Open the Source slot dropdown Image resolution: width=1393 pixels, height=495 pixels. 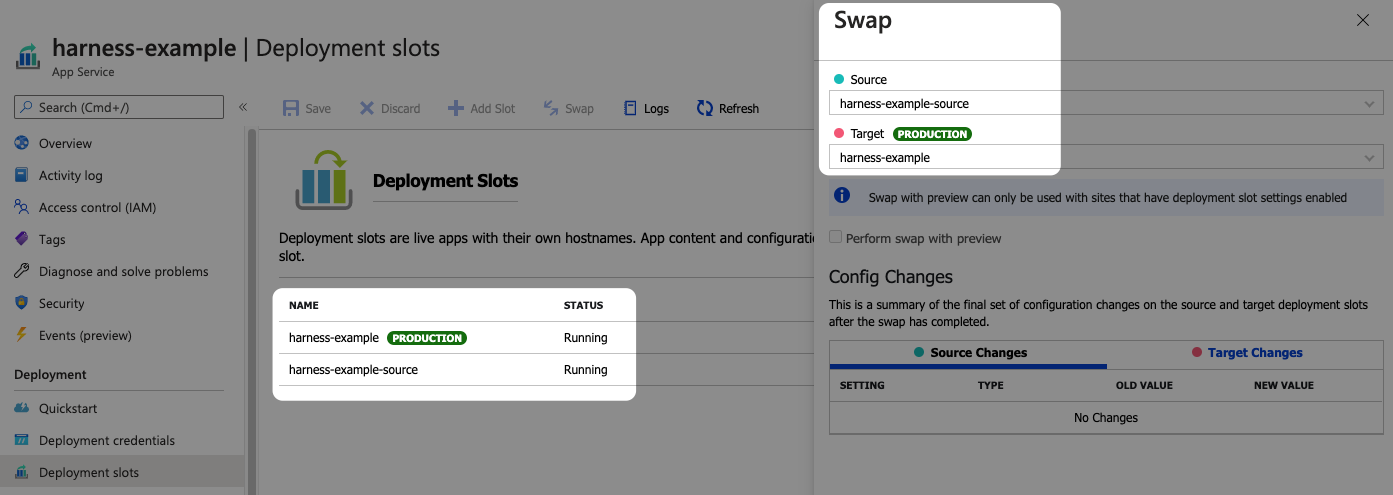(x=1106, y=103)
